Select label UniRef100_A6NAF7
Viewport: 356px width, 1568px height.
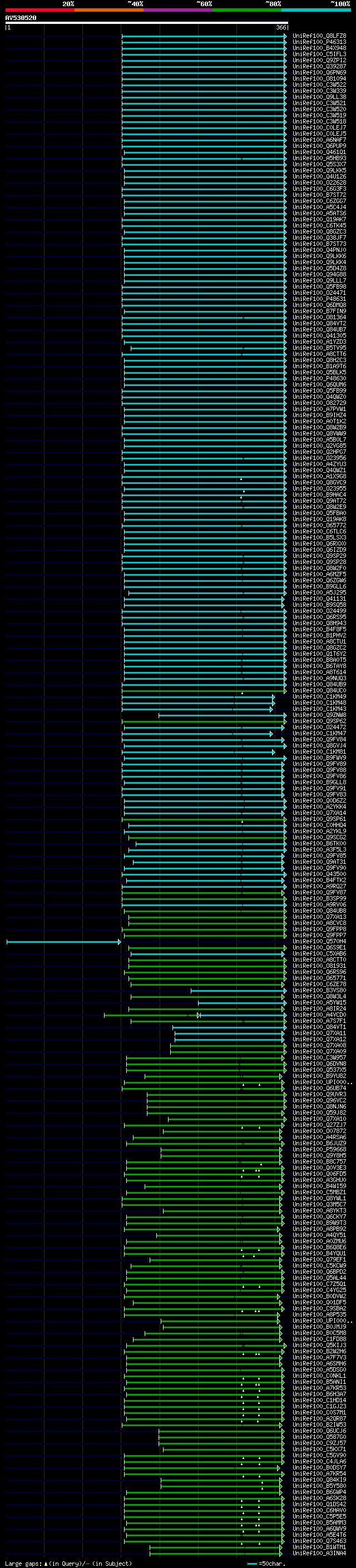[319, 140]
